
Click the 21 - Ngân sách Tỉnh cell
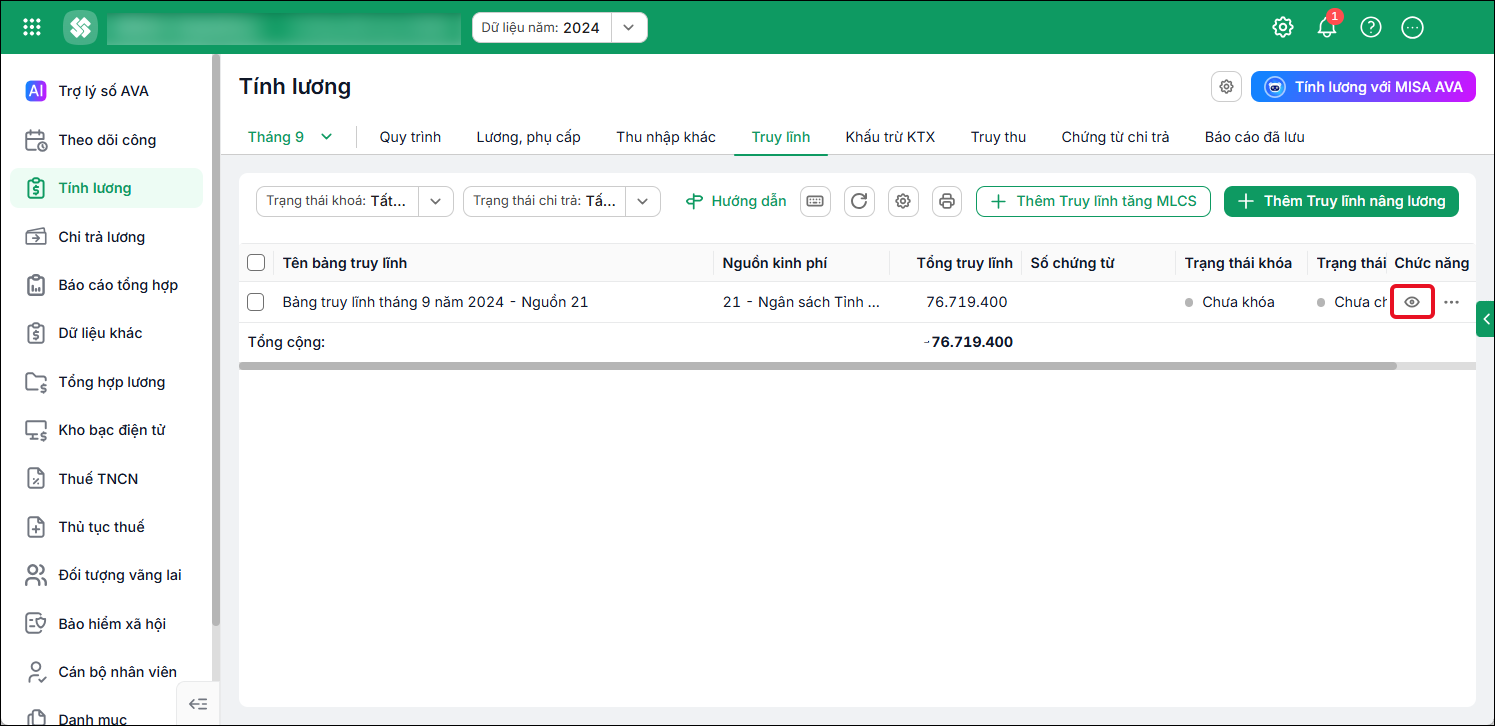click(801, 302)
